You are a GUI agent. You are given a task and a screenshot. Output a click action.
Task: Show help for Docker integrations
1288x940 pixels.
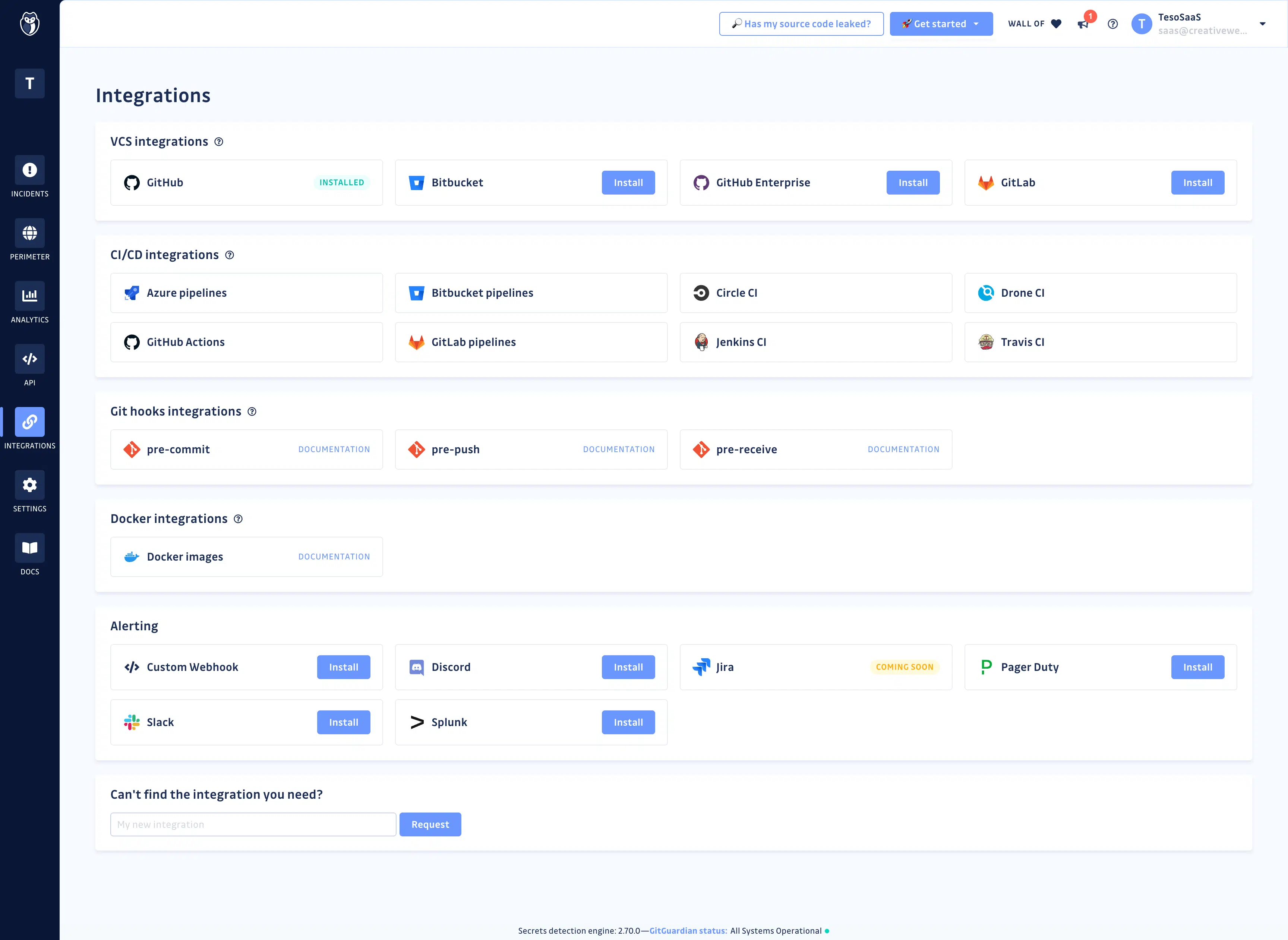239,519
